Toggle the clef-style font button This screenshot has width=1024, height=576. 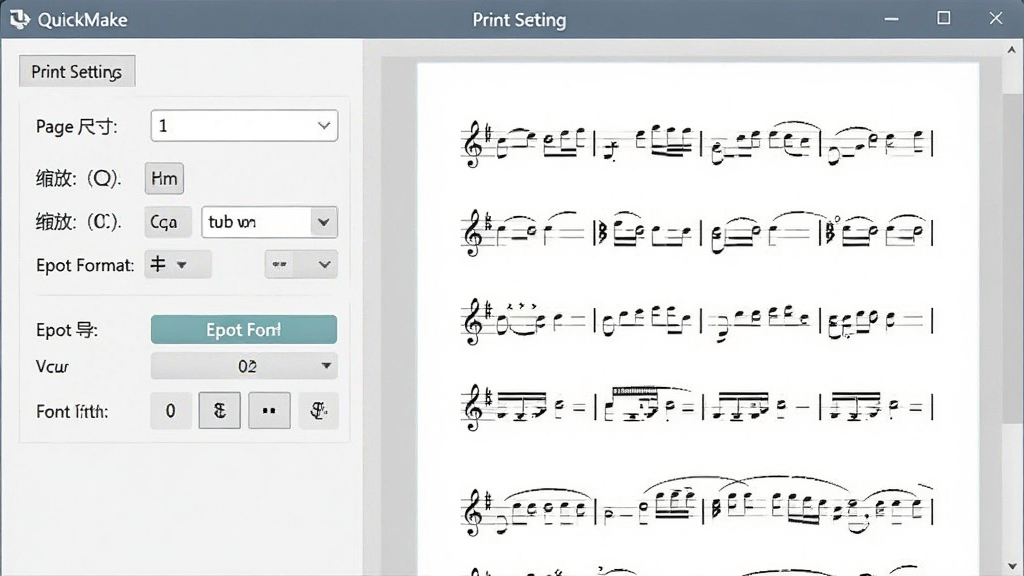[219, 411]
